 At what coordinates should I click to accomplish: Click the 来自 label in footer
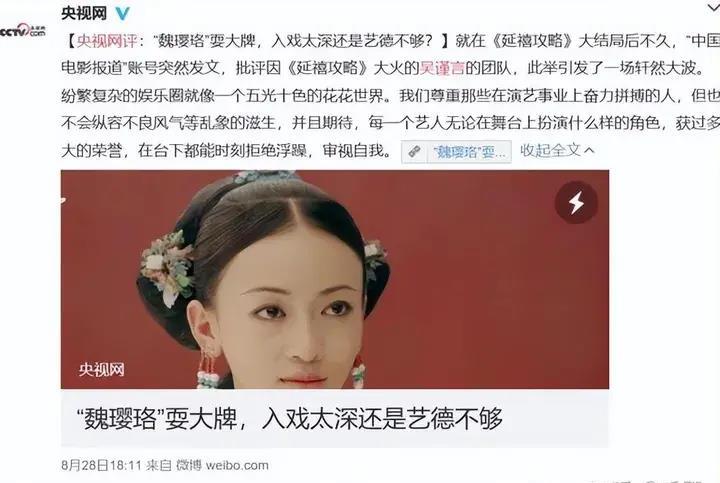coord(159,465)
